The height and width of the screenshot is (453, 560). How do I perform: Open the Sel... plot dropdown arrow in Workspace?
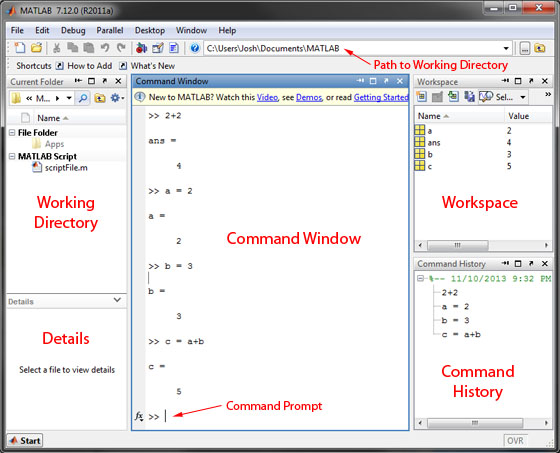tap(523, 97)
